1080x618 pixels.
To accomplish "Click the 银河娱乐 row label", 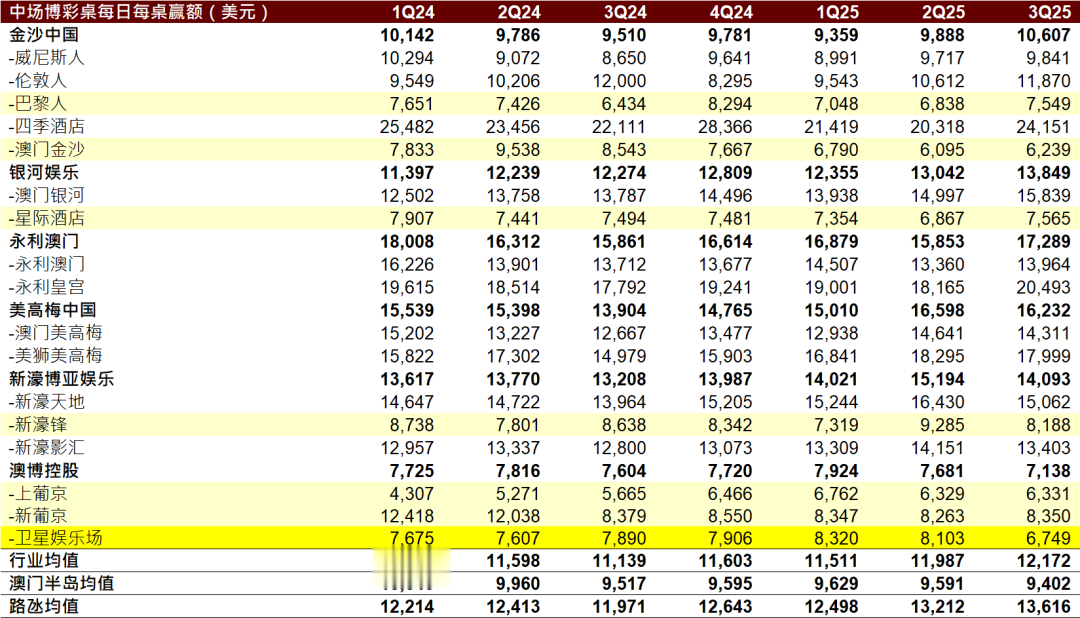I will click(44, 172).
